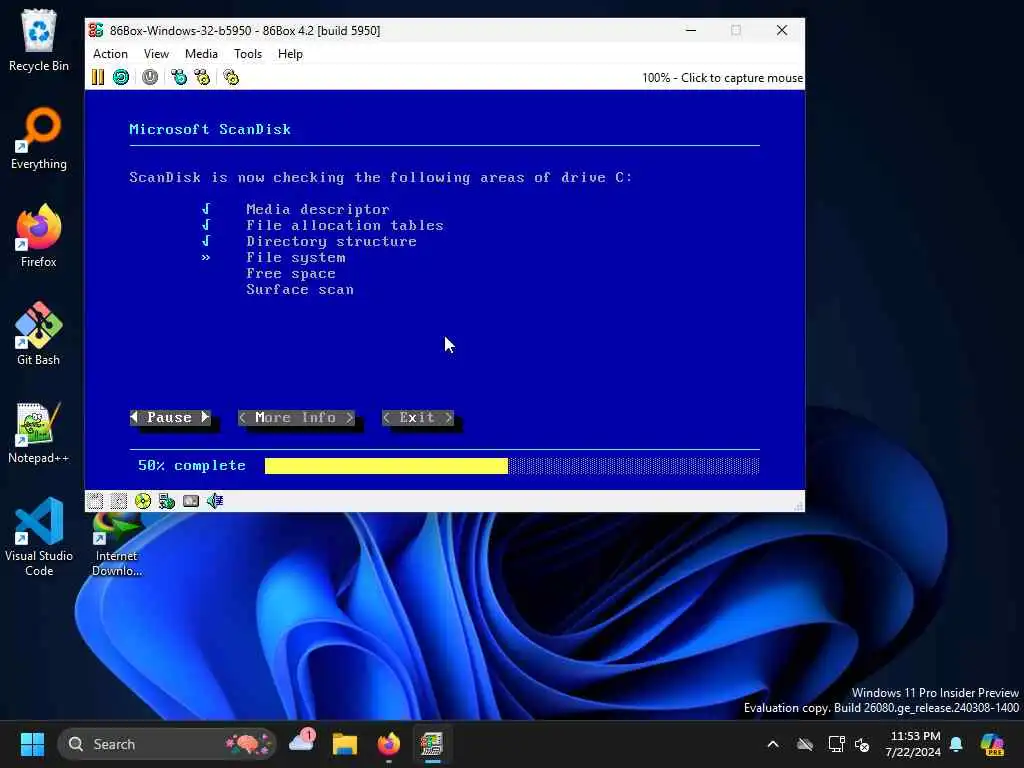This screenshot has height=768, width=1024.
Task: Click the network status bar icon
Action: click(x=167, y=501)
